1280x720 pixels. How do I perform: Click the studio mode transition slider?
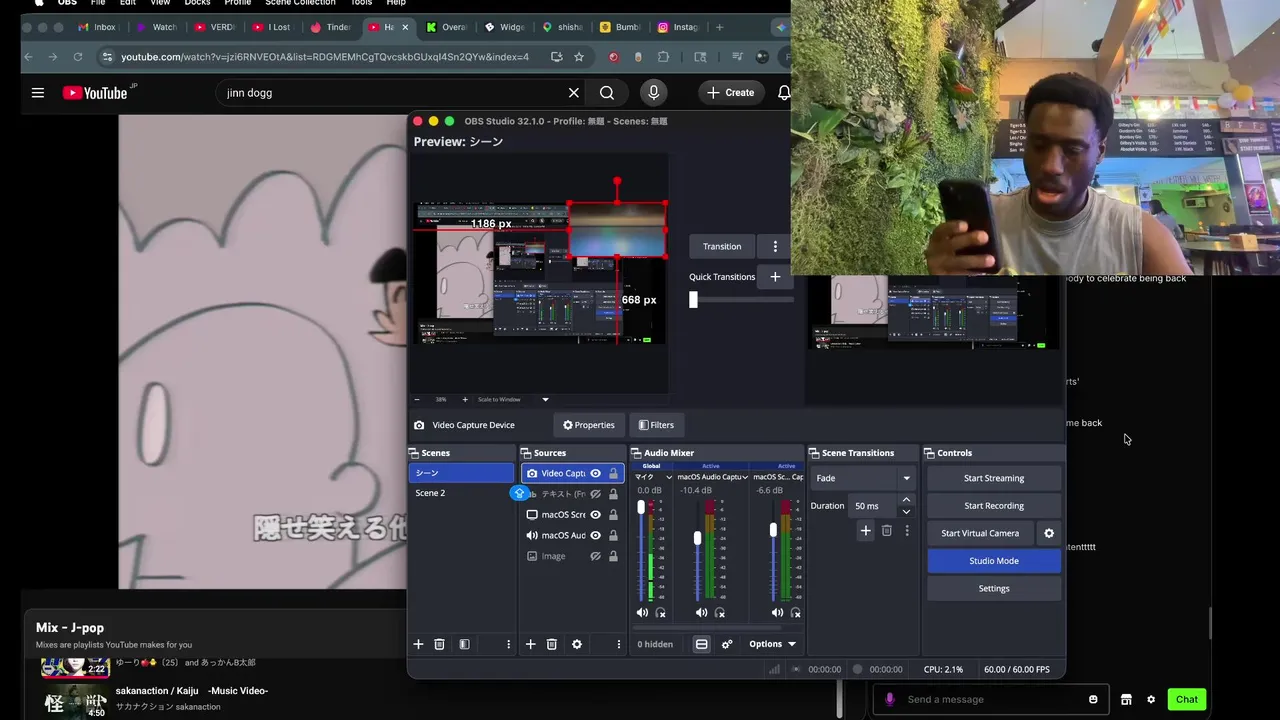[693, 299]
